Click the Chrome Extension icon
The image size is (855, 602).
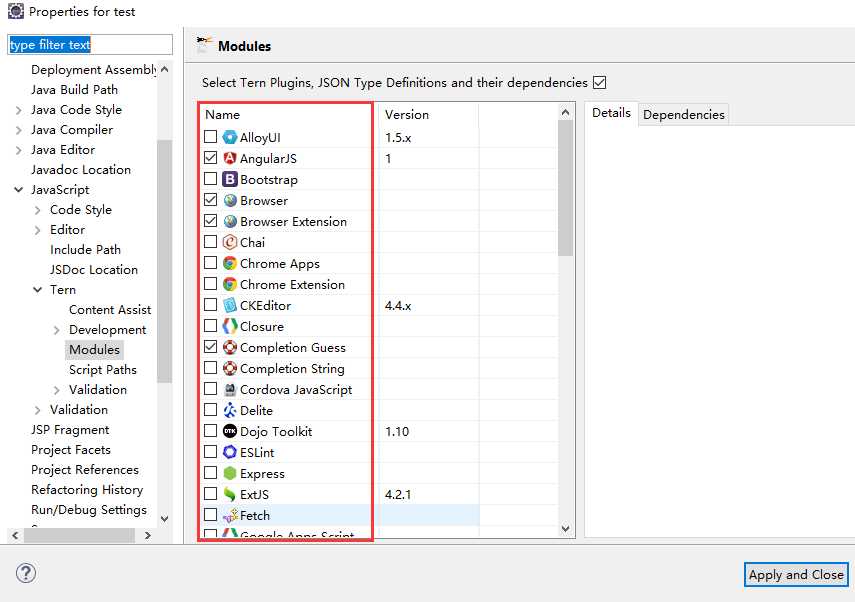coord(230,284)
